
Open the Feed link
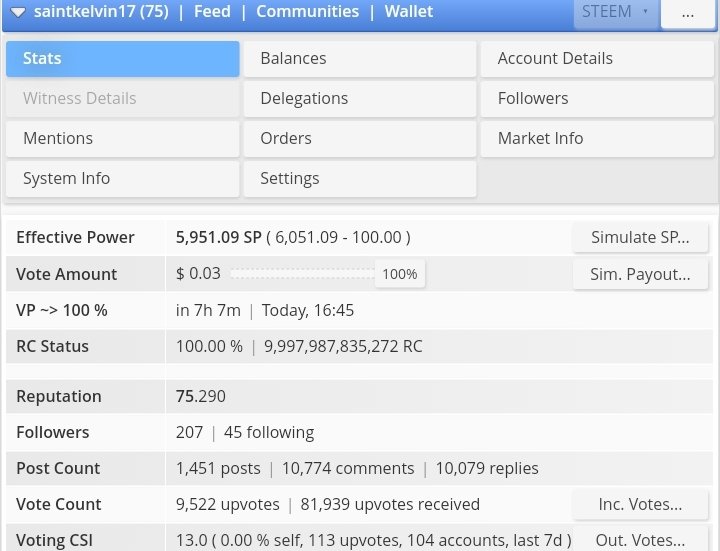pos(212,11)
